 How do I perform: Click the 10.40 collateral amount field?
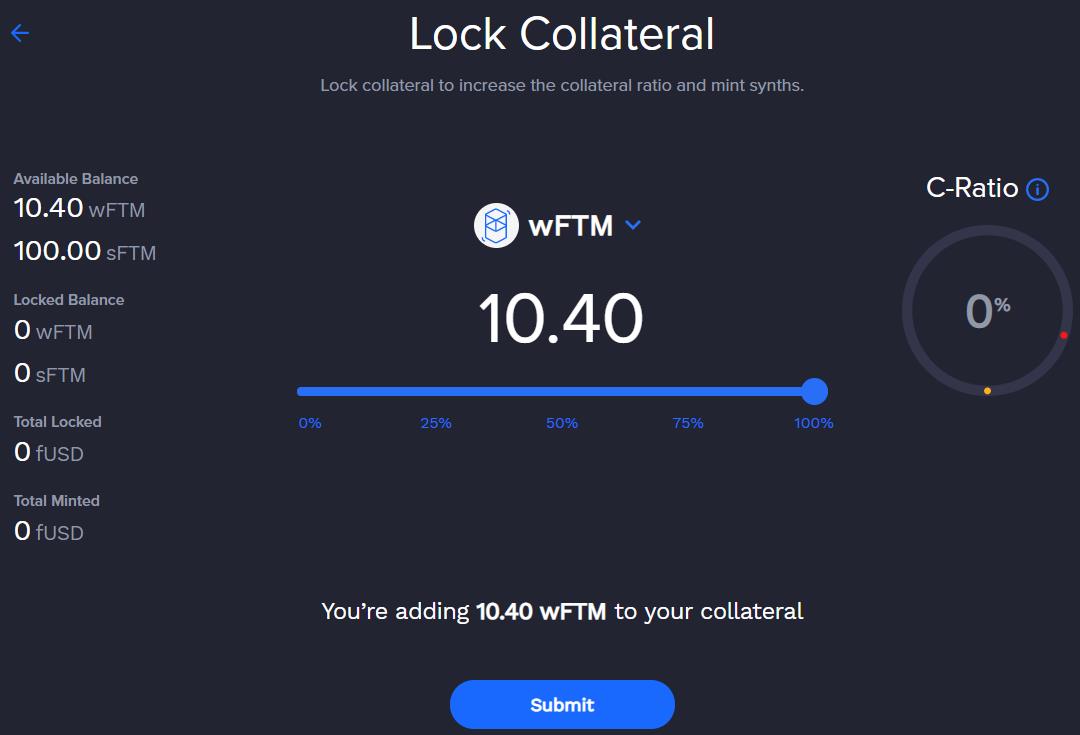561,319
